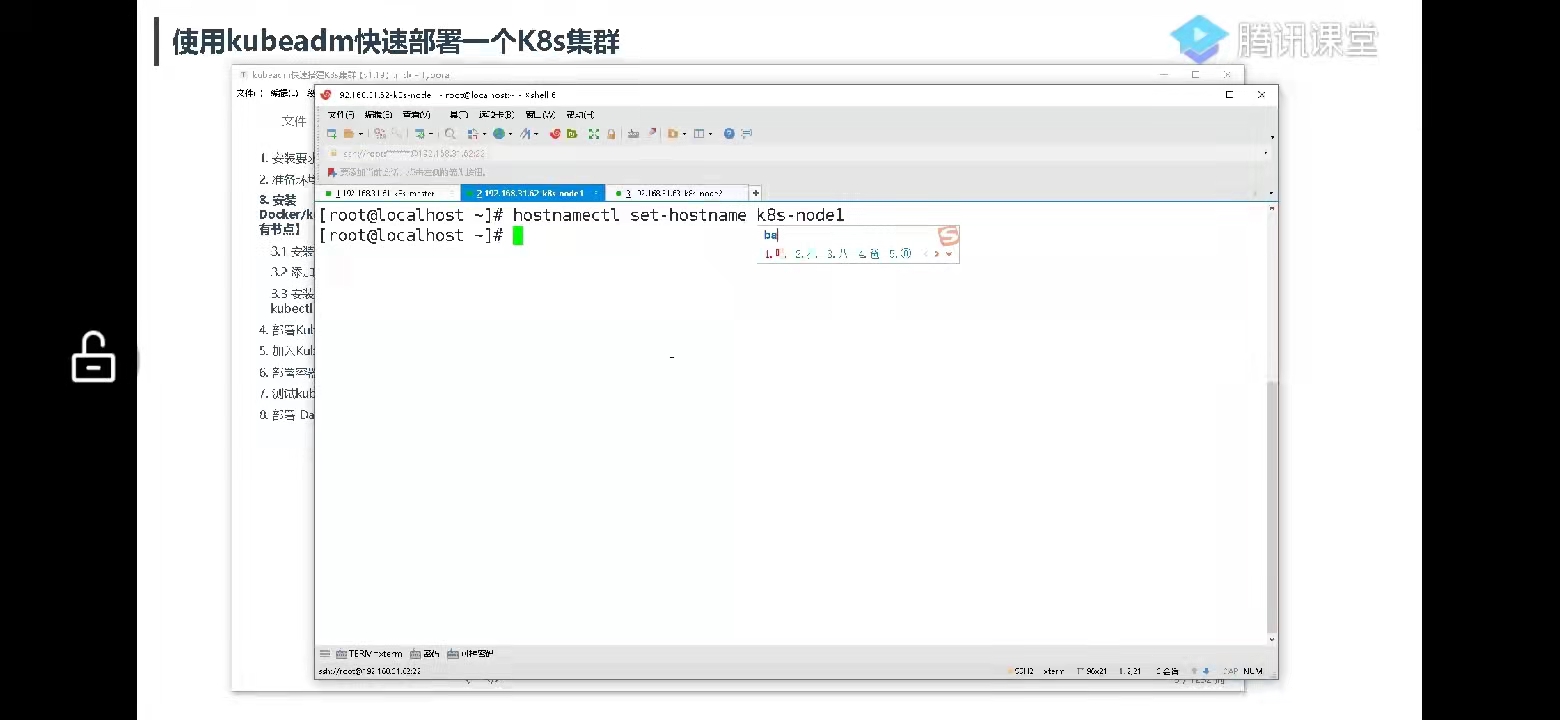Click the padlock lock-screen toolbar icon

(x=611, y=134)
